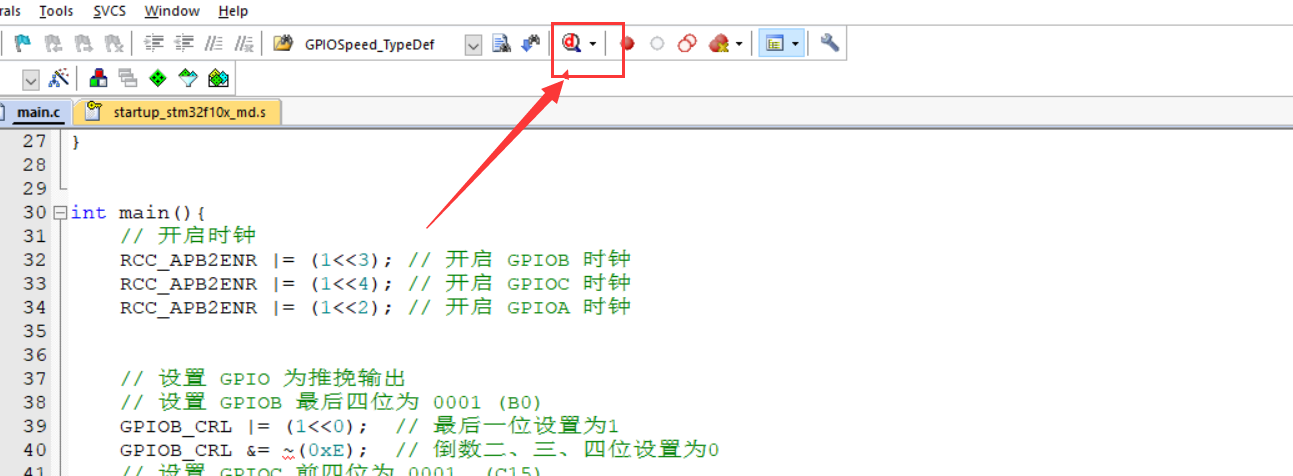Viewport: 1293px width, 476px height.
Task: Kill all breakpoints
Action: pyautogui.click(x=718, y=44)
